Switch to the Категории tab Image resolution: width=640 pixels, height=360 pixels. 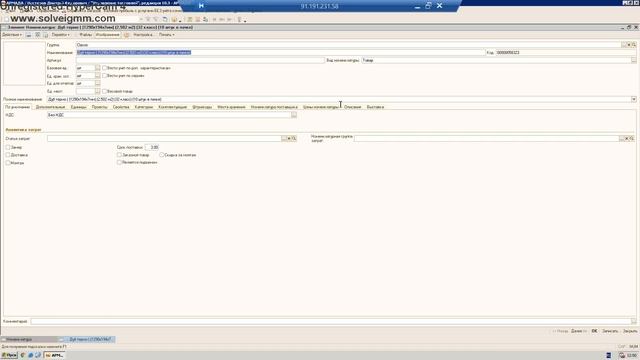[x=144, y=107]
